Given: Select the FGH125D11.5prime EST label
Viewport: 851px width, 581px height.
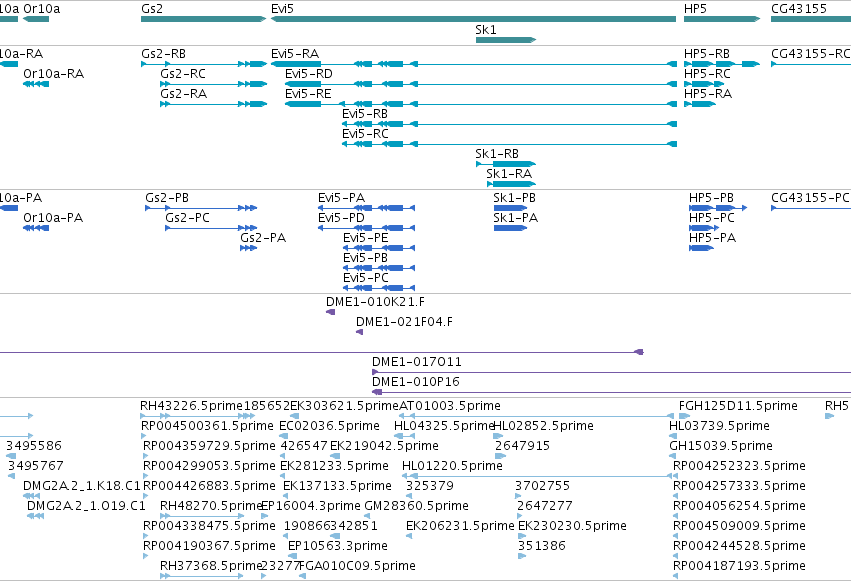Looking at the screenshot, I should click(739, 406).
